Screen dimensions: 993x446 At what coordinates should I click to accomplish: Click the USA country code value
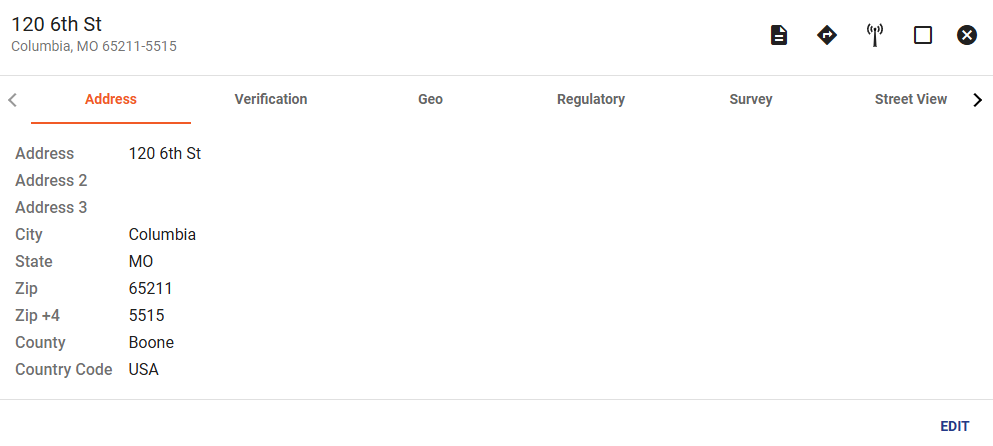(143, 370)
